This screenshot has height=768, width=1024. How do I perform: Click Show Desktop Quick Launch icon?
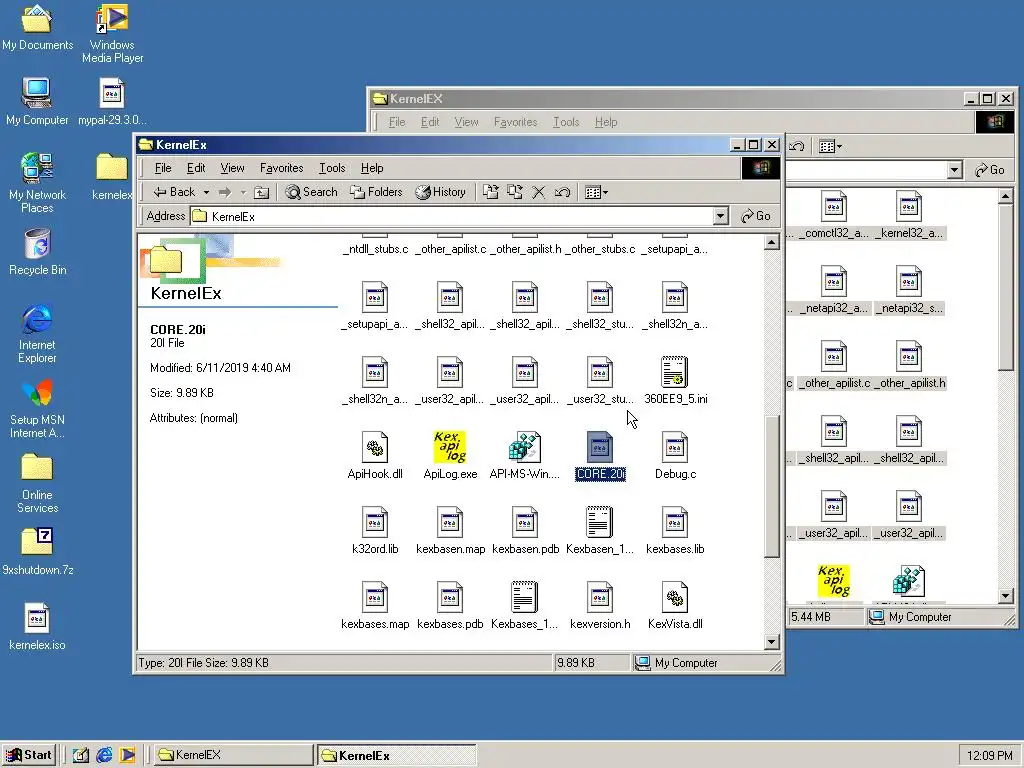click(80, 755)
